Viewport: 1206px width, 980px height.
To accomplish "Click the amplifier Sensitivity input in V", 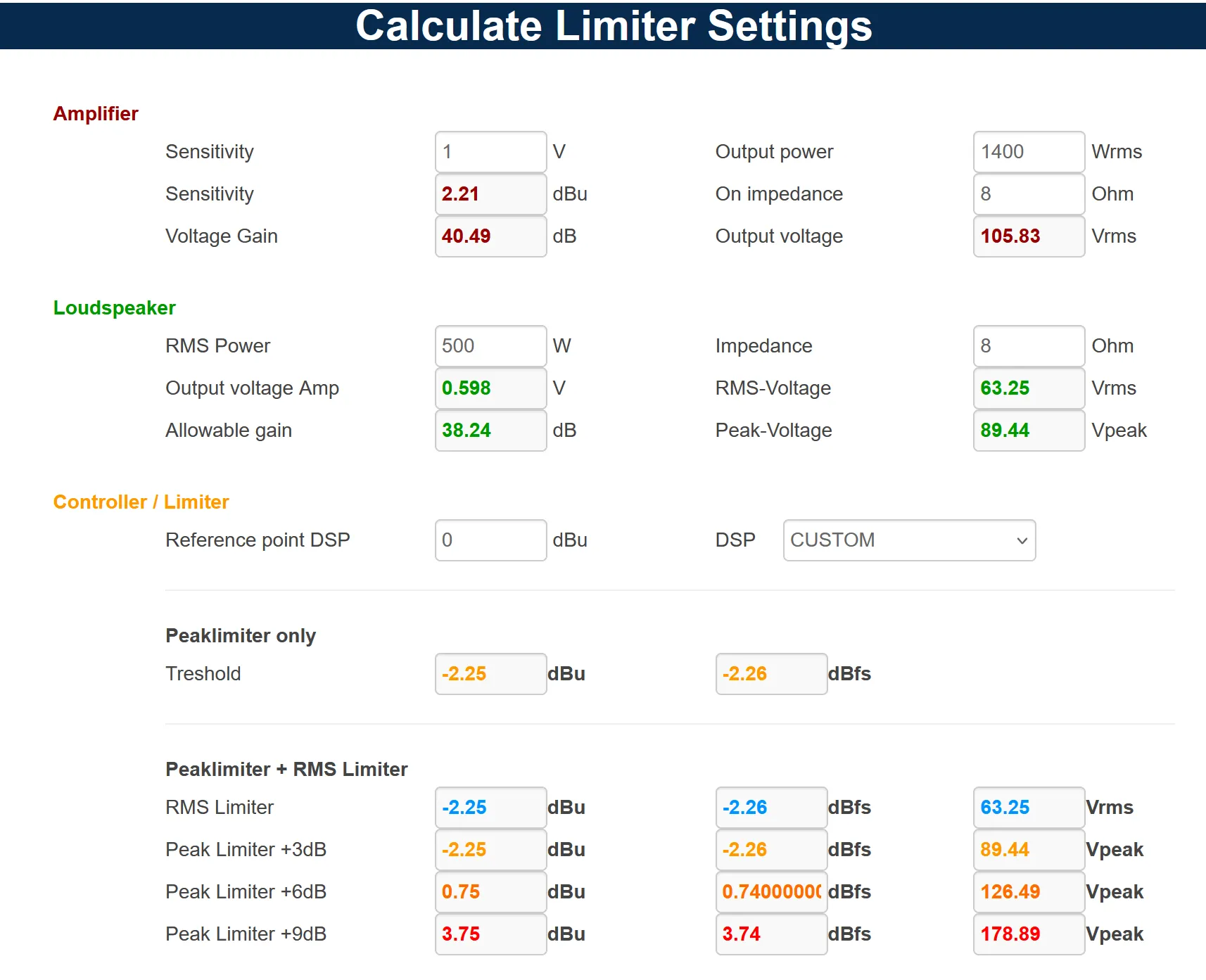I will [x=491, y=152].
